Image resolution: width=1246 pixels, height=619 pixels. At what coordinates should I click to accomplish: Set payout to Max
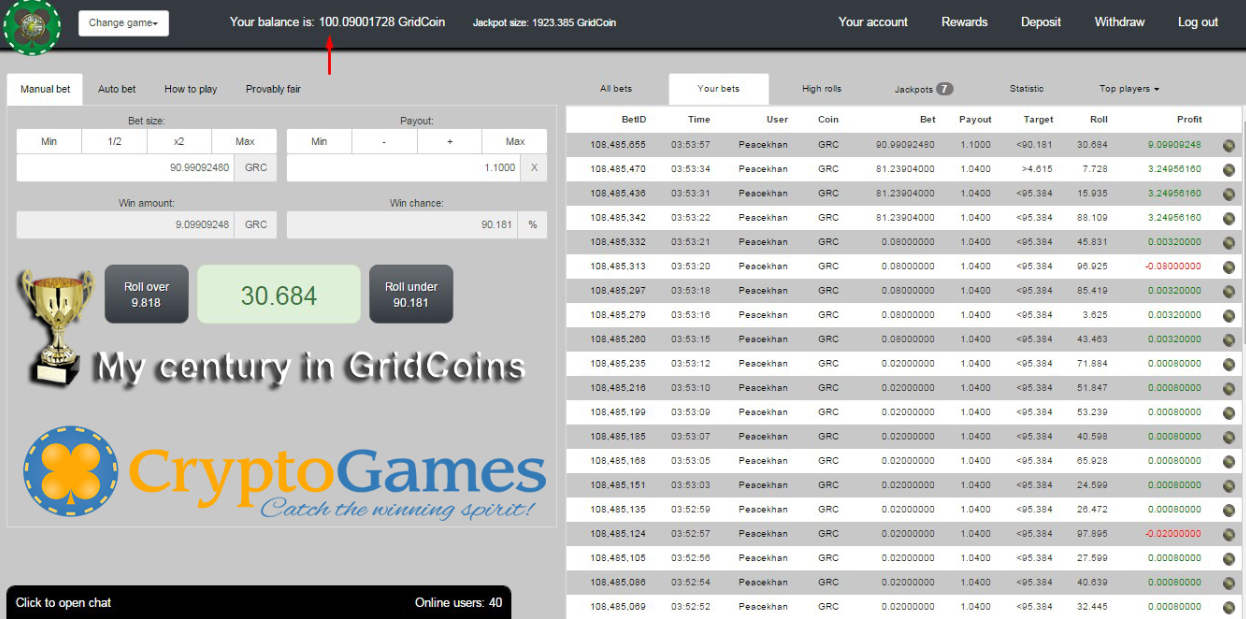pyautogui.click(x=515, y=141)
